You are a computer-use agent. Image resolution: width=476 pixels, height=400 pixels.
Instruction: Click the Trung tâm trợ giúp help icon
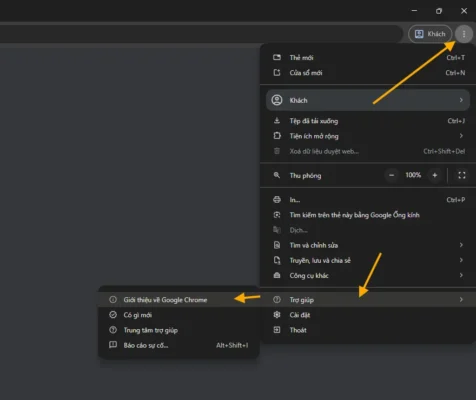click(x=113, y=330)
